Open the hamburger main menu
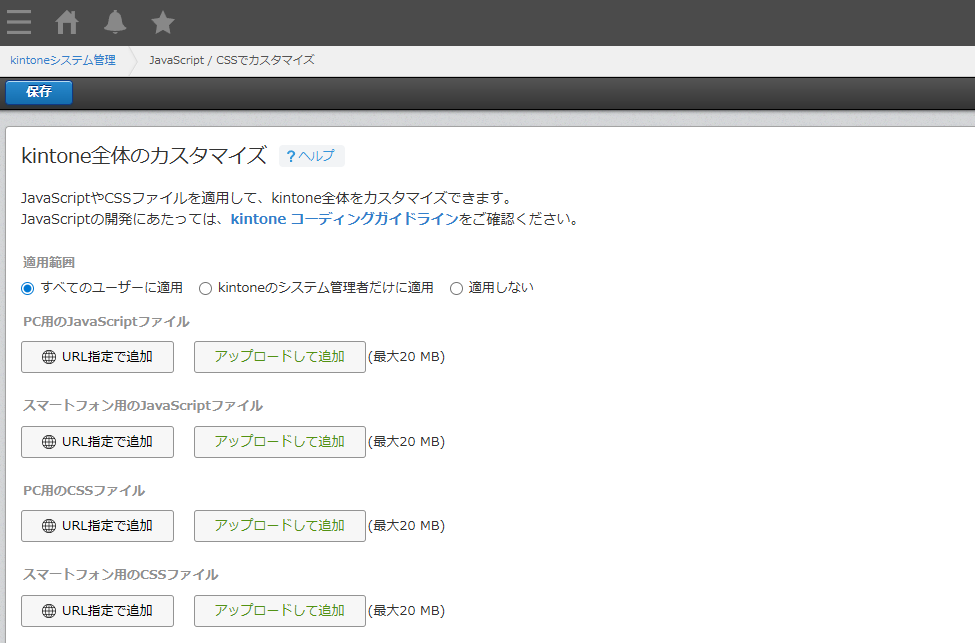Viewport: 975px width, 643px height. (19, 21)
